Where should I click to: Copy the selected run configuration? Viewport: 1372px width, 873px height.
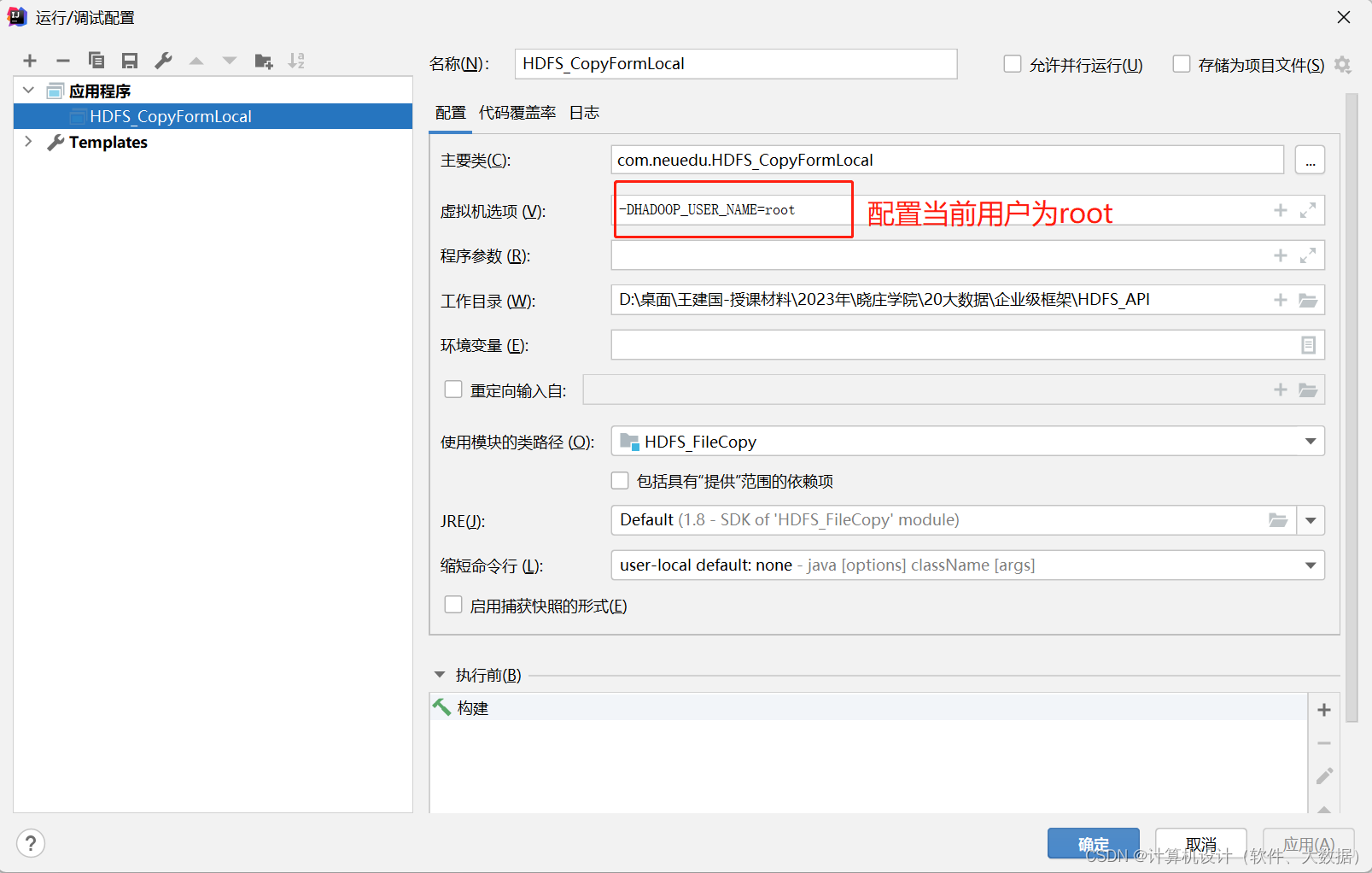pos(96,61)
